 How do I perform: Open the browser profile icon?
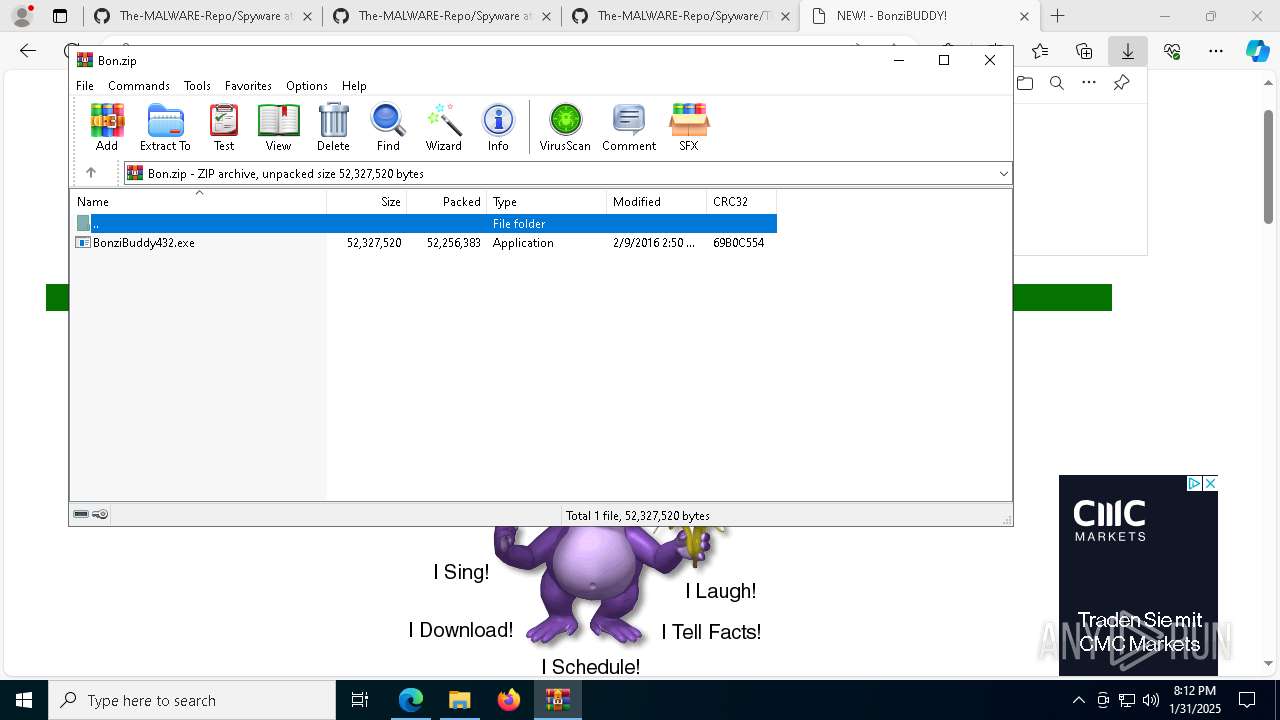click(x=22, y=16)
